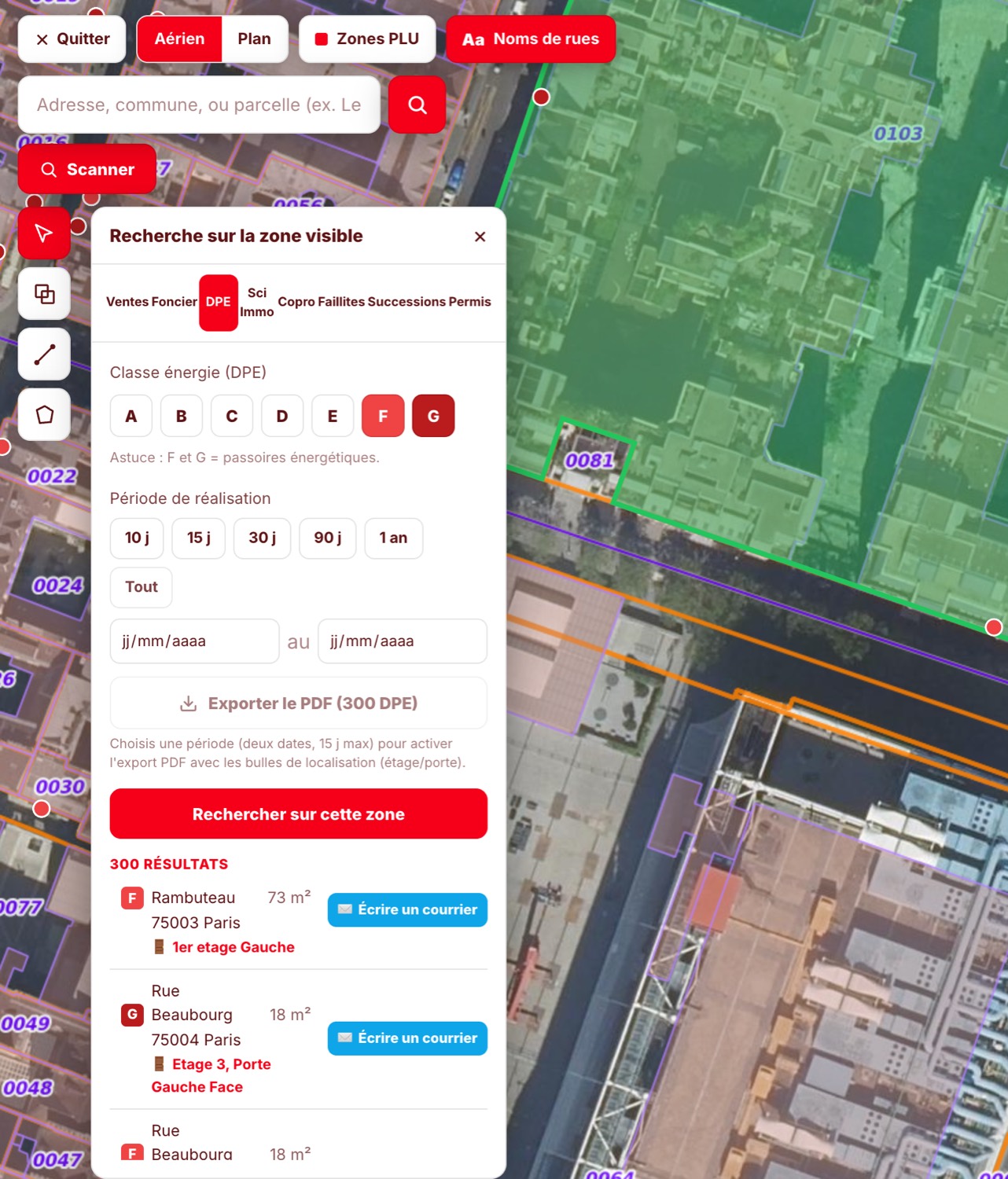Open the Faillites tab
The width and height of the screenshot is (1008, 1179).
click(x=341, y=302)
